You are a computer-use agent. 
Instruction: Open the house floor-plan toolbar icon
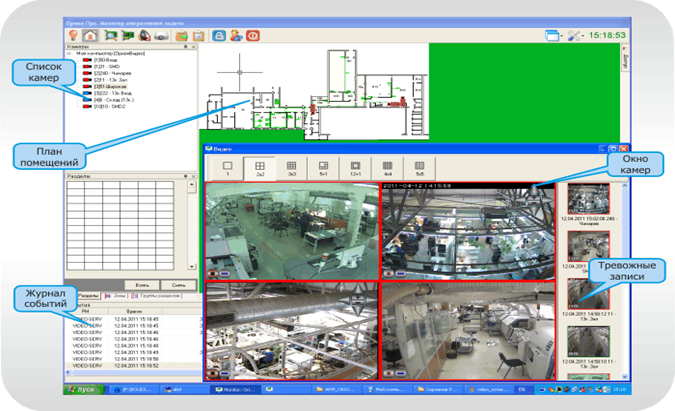coord(90,35)
